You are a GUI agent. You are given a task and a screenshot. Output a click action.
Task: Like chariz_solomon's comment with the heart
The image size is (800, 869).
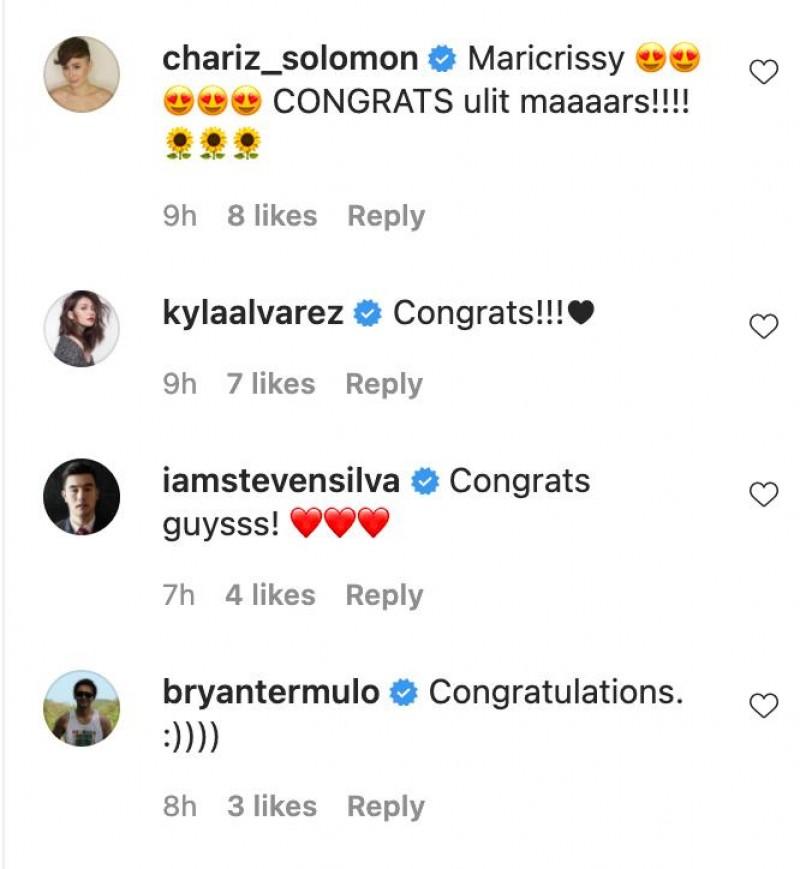point(764,72)
